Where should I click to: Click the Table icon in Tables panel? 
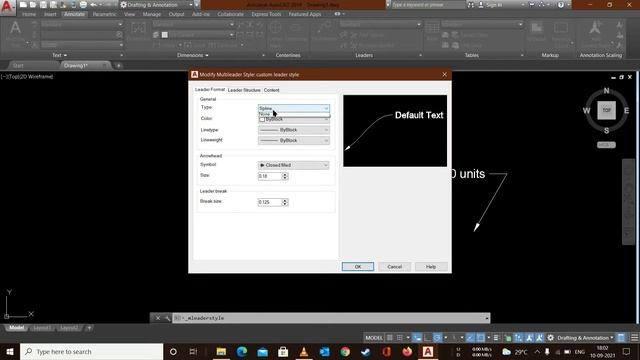[432, 29]
